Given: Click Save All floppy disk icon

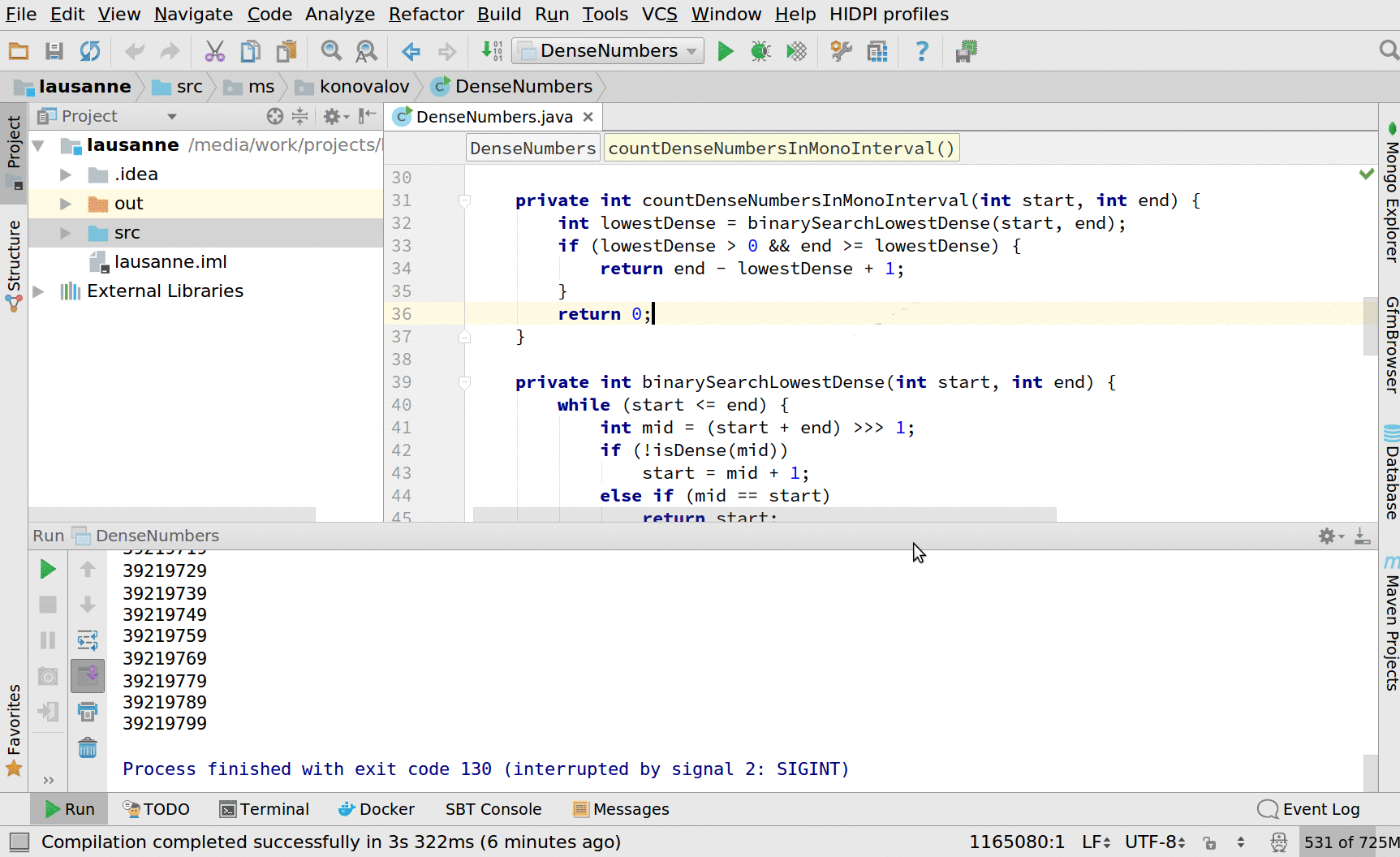Looking at the screenshot, I should click(54, 51).
